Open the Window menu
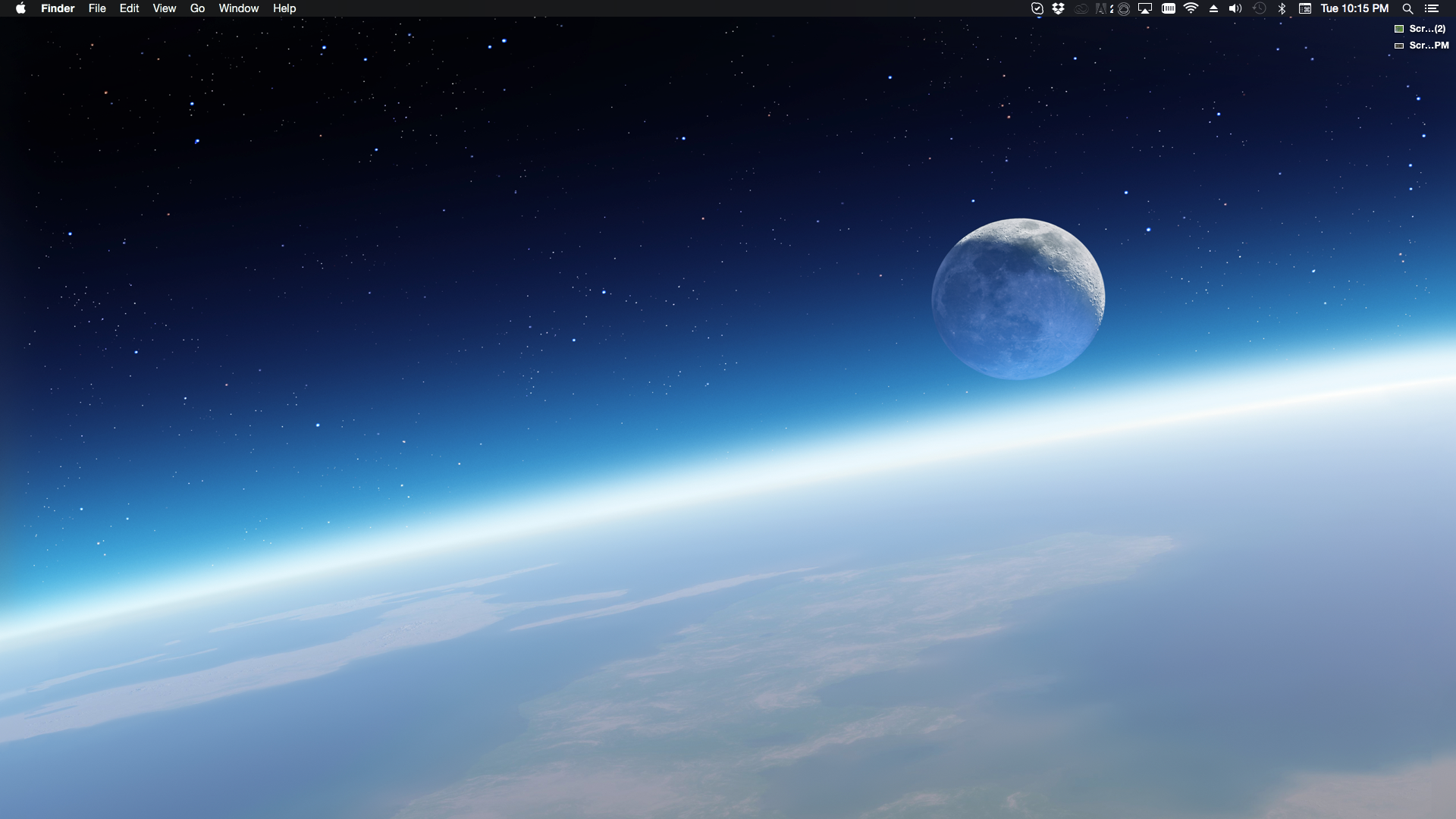Image resolution: width=1456 pixels, height=819 pixels. click(x=239, y=8)
